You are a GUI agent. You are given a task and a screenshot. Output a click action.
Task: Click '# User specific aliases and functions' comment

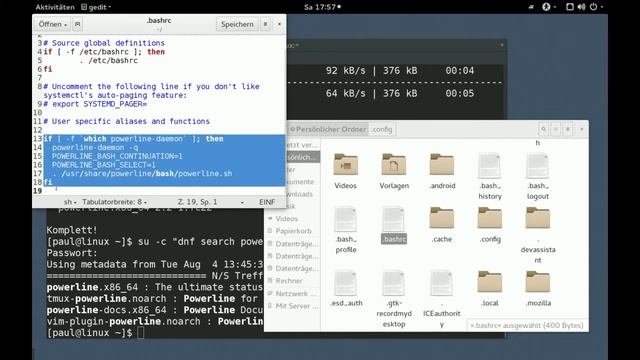pos(127,121)
